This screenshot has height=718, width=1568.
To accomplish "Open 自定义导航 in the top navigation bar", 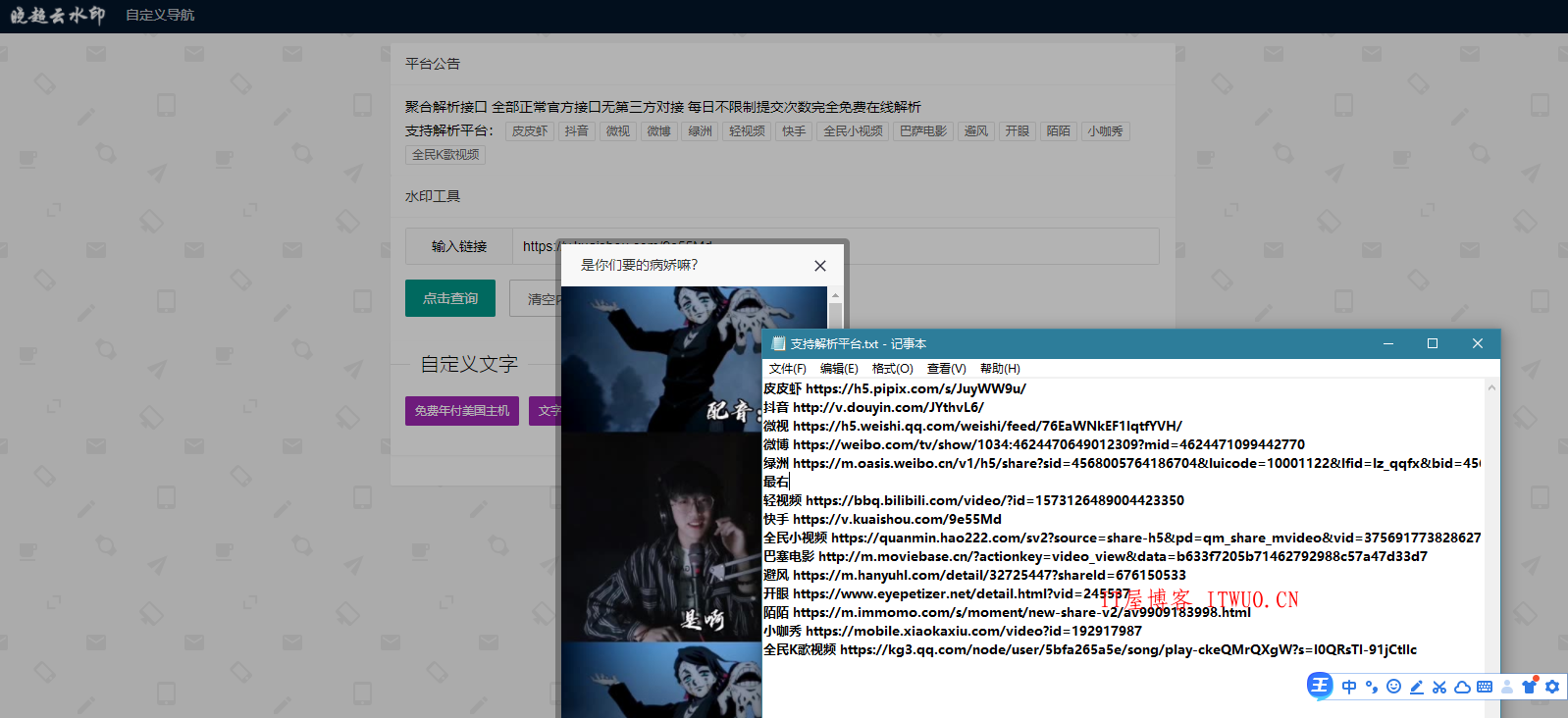I will click(x=160, y=15).
